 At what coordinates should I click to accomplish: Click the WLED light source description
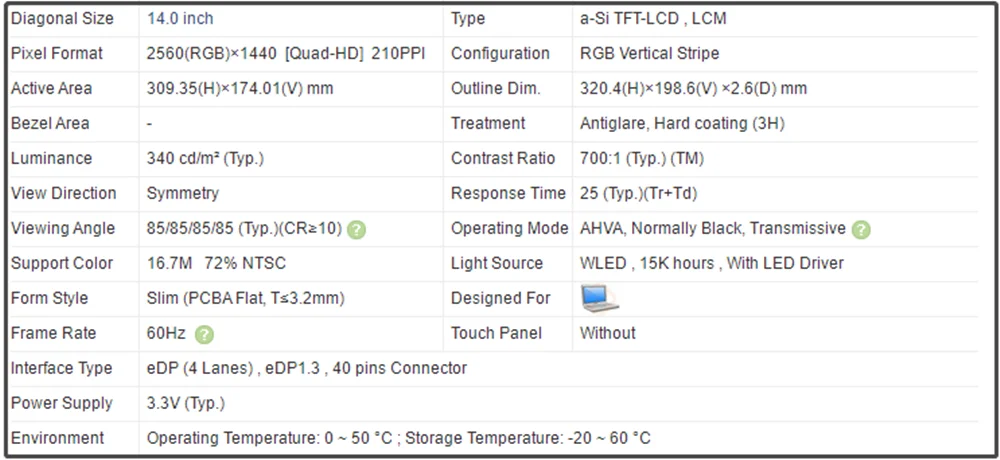[711, 264]
